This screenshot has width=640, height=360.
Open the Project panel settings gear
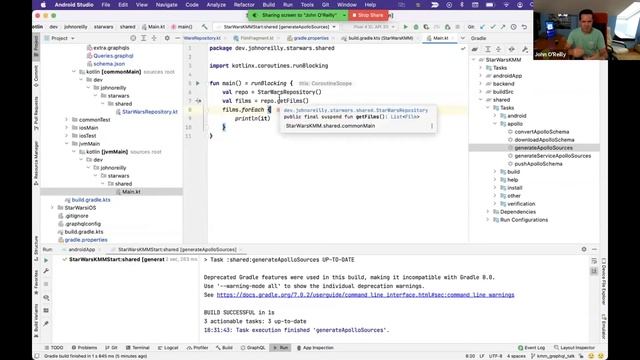(x=167, y=38)
